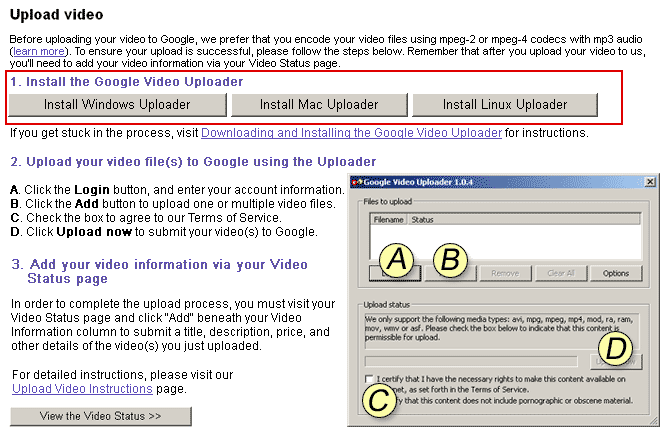Open the Downloading and Installing the Uploader link

pyautogui.click(x=351, y=132)
